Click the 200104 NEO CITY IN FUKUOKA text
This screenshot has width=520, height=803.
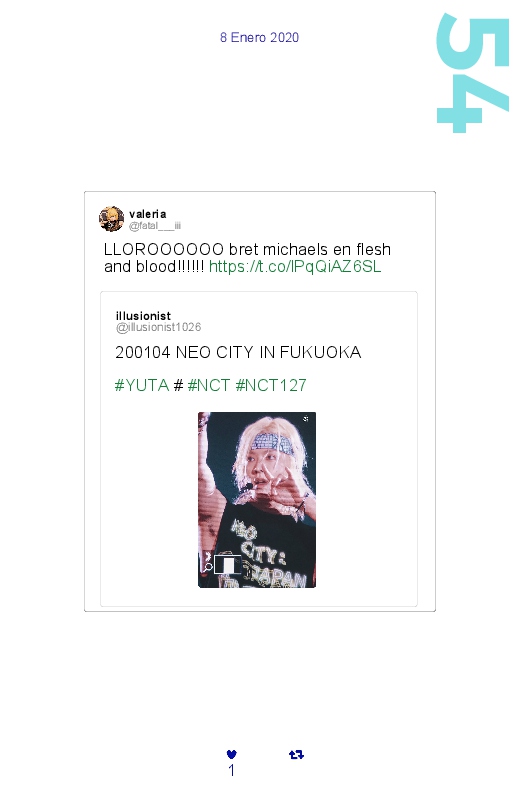tap(238, 352)
